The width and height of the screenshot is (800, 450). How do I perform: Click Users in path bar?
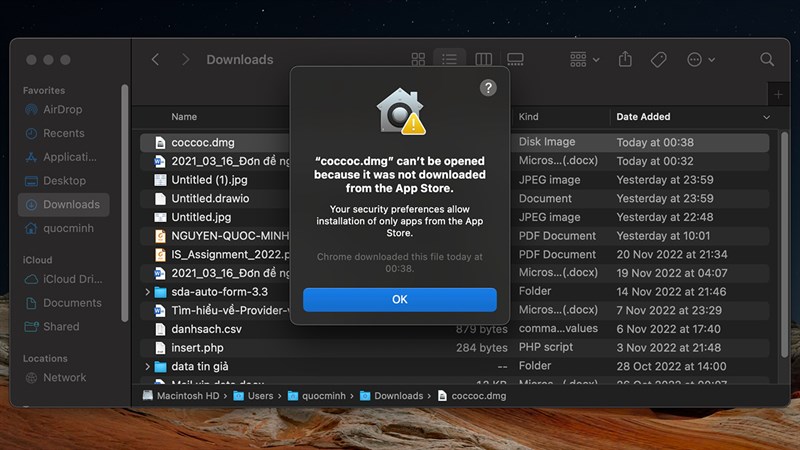coord(254,396)
